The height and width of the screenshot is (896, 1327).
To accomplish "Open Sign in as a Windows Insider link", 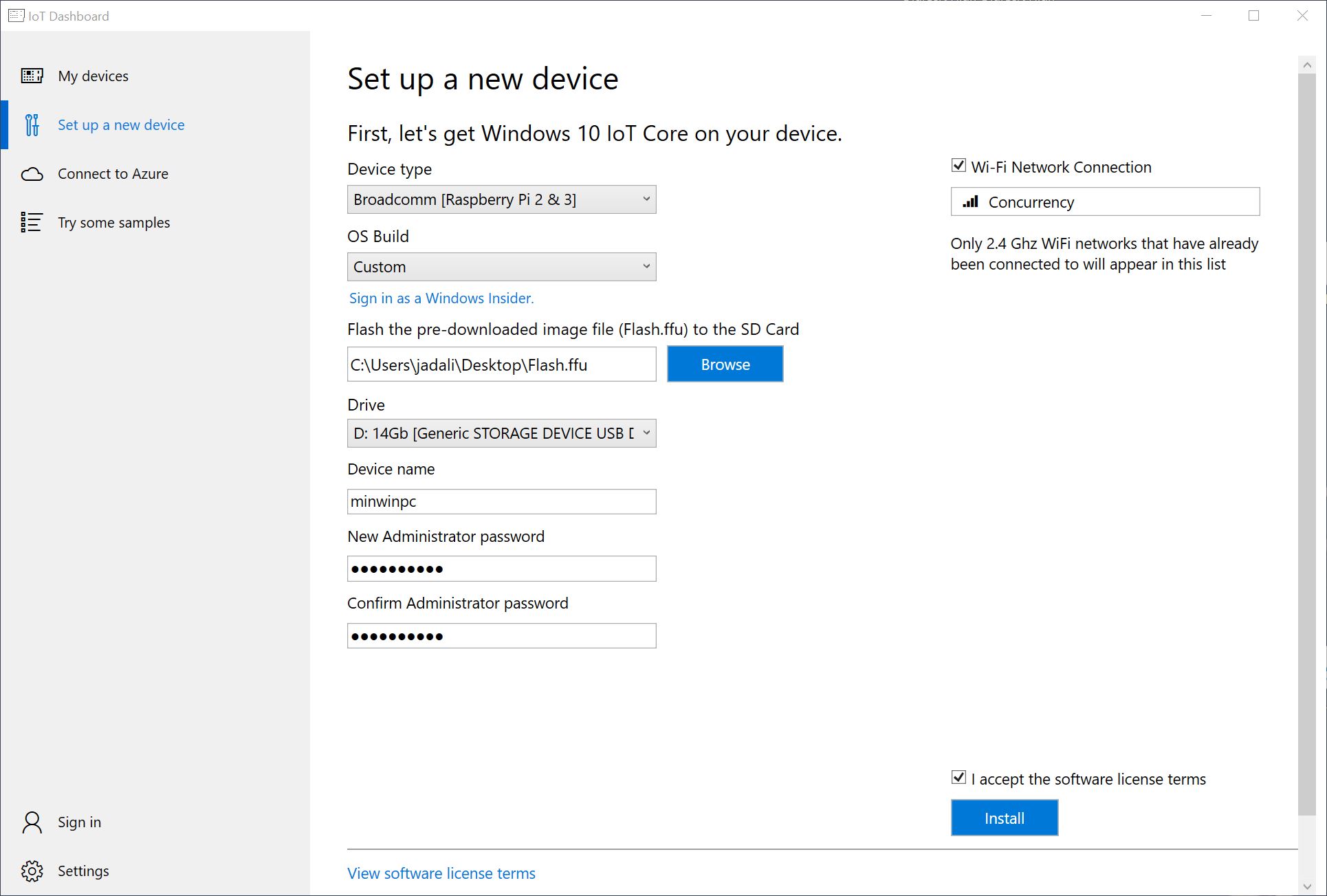I will 441,298.
